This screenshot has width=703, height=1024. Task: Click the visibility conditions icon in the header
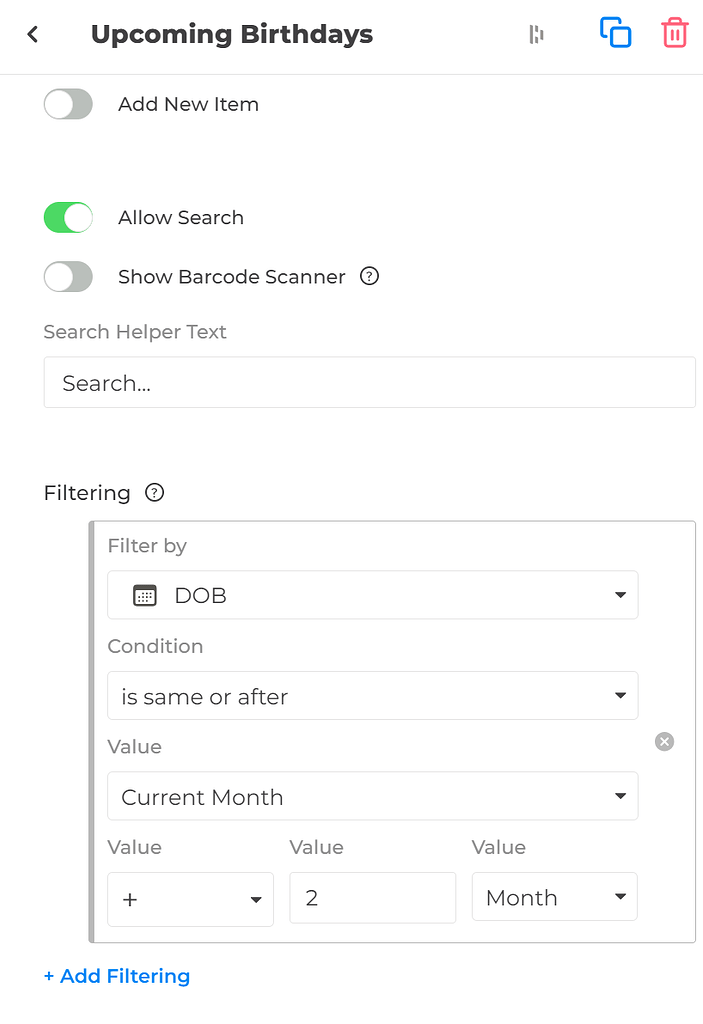point(537,33)
